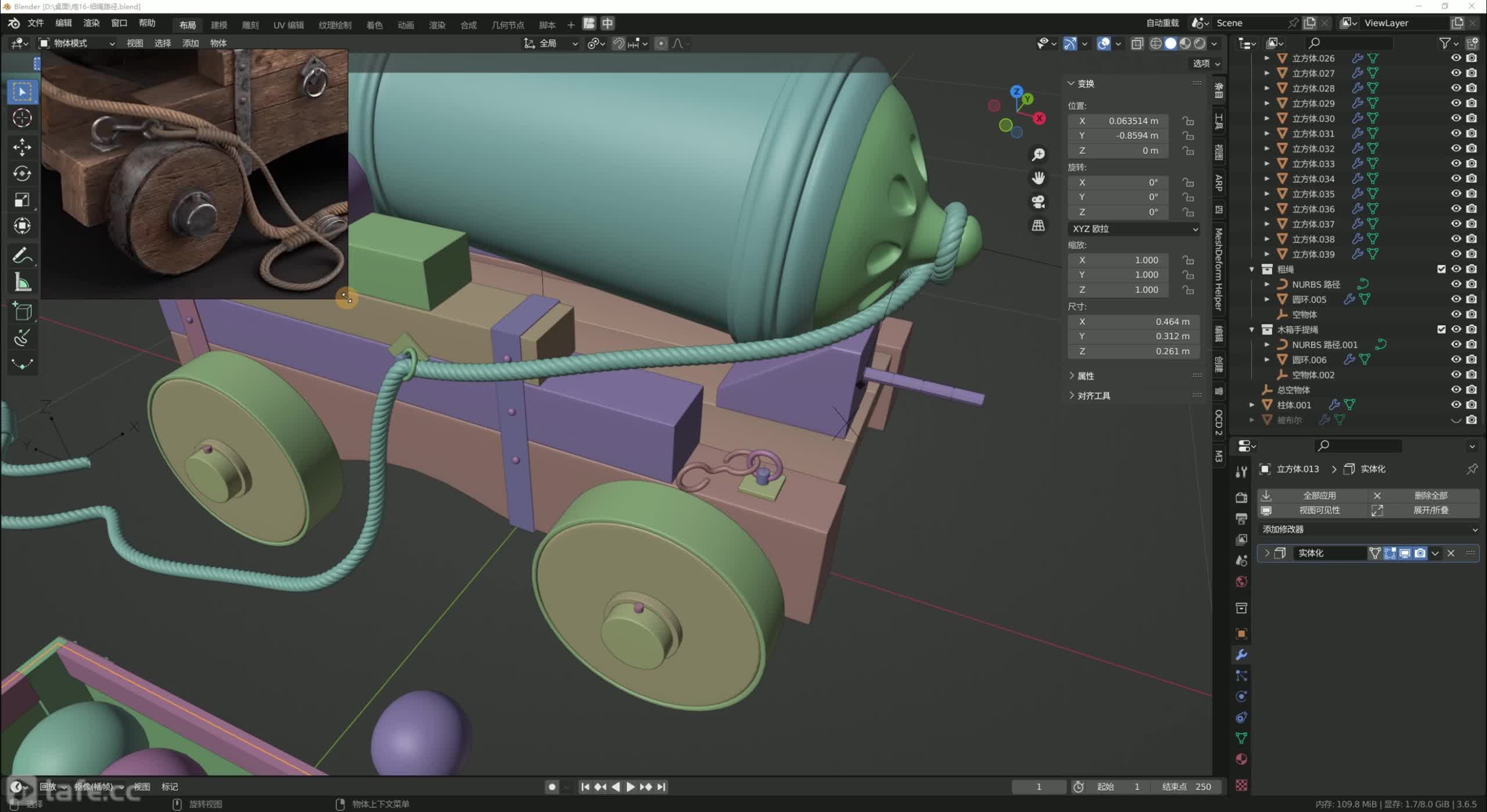Click the 展开/折叠 button
Screen dimensions: 1487x812
click(1424, 510)
